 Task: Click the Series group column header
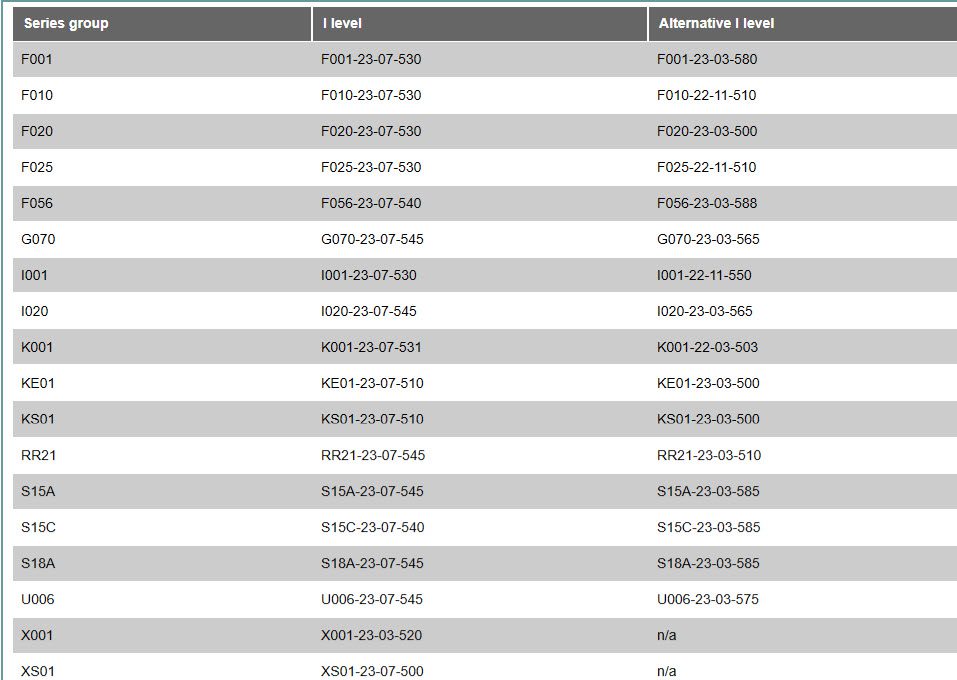162,24
